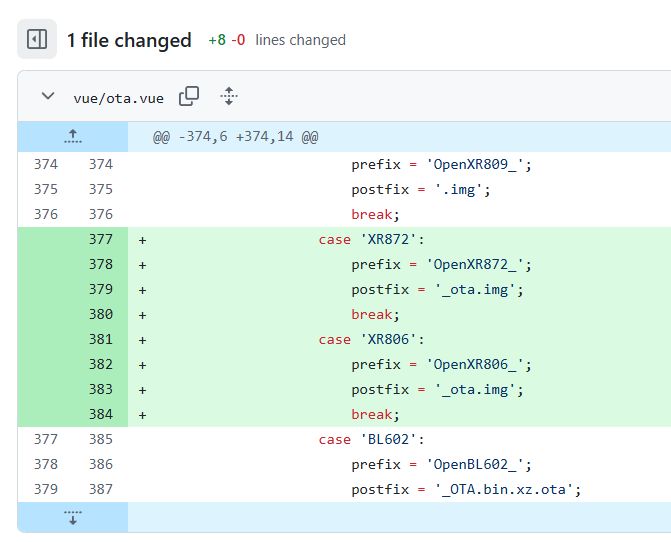Select new line number 384

pos(101,414)
